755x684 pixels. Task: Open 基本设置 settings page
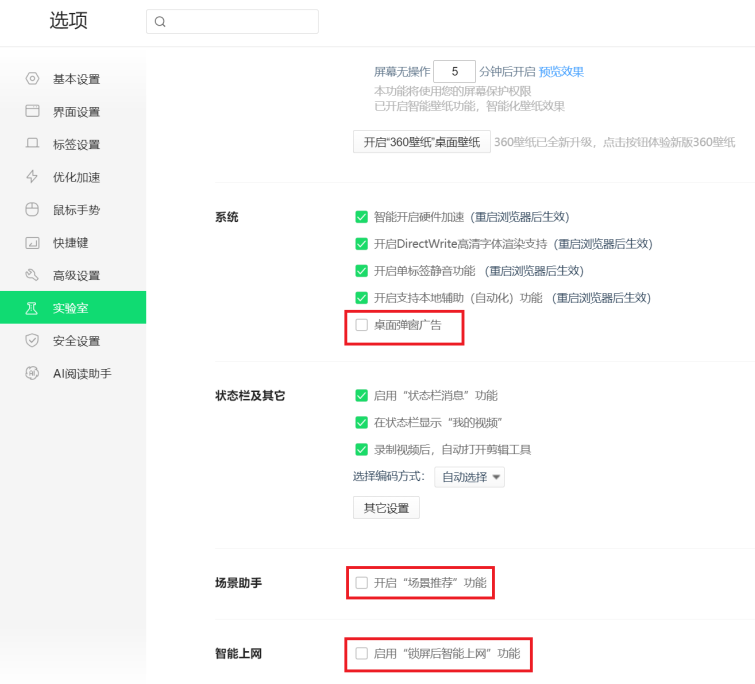(x=73, y=79)
